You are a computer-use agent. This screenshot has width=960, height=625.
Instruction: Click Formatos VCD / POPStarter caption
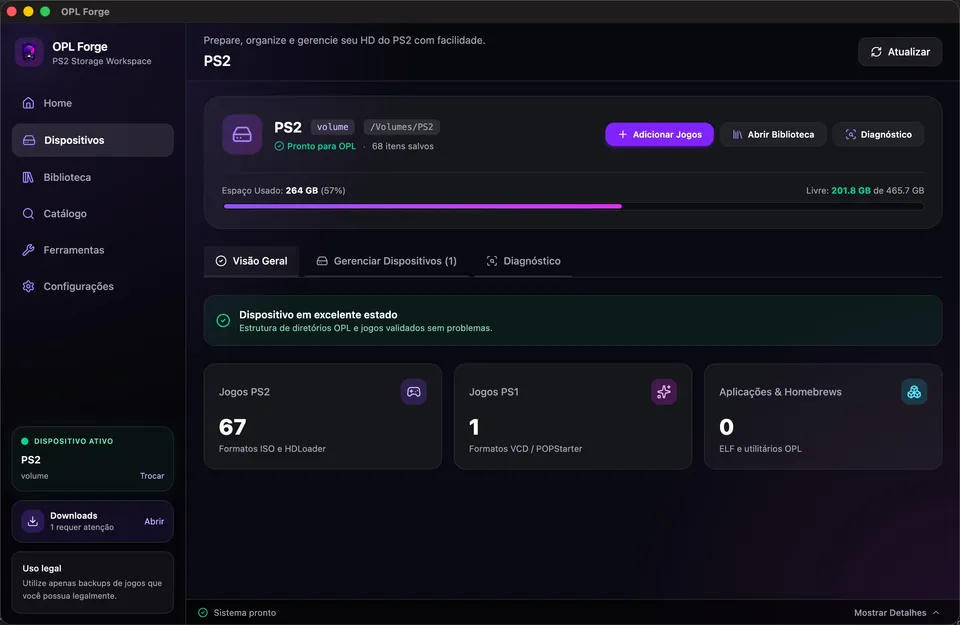click(x=525, y=449)
